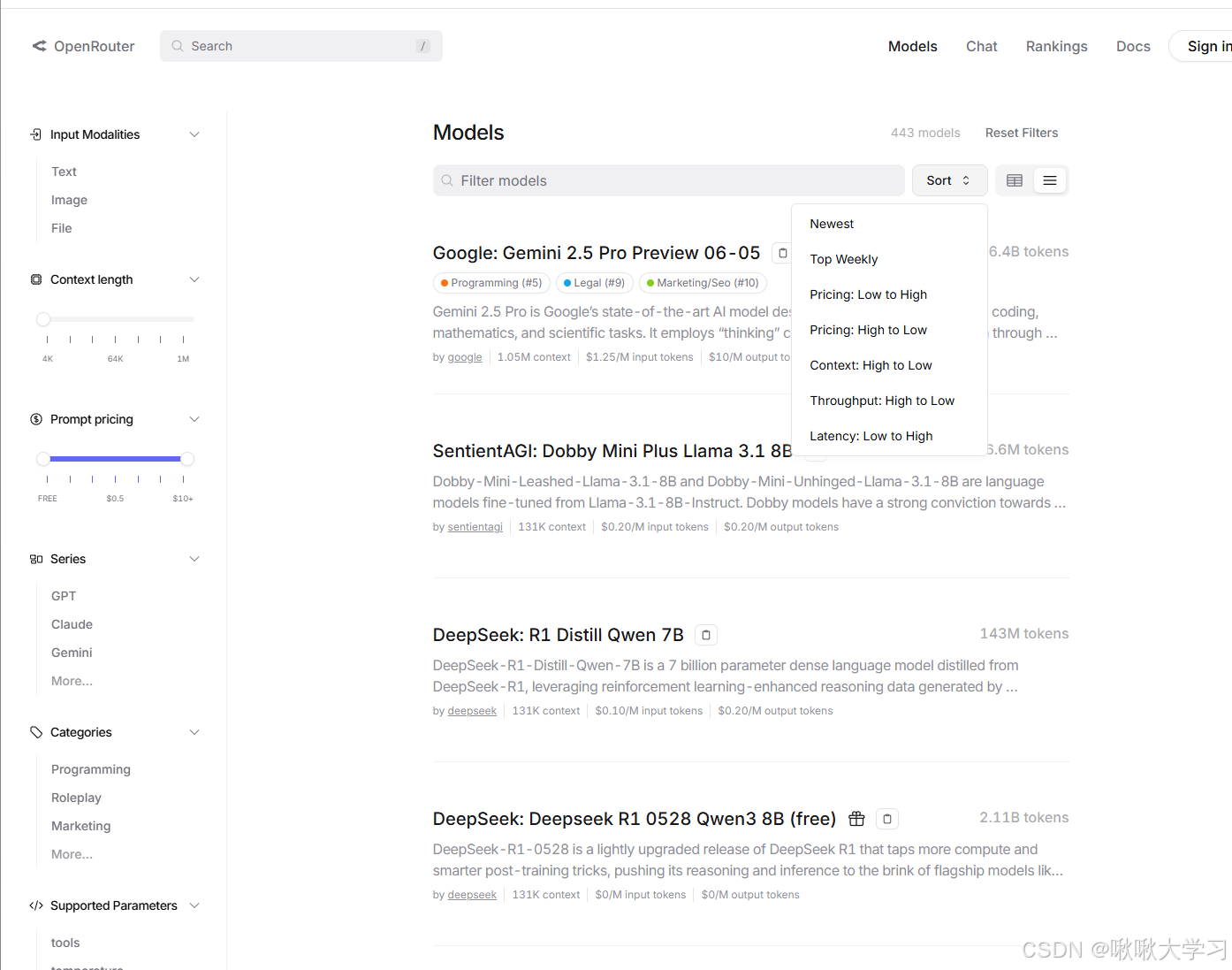Screen dimensions: 1232x970
Task: Collapse Prompt pricing section chevron
Action: click(x=194, y=419)
